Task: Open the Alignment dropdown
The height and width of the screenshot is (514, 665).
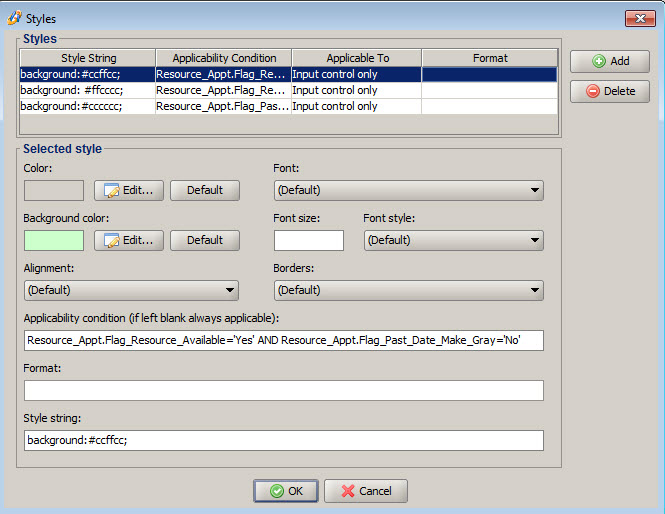Action: (x=131, y=291)
